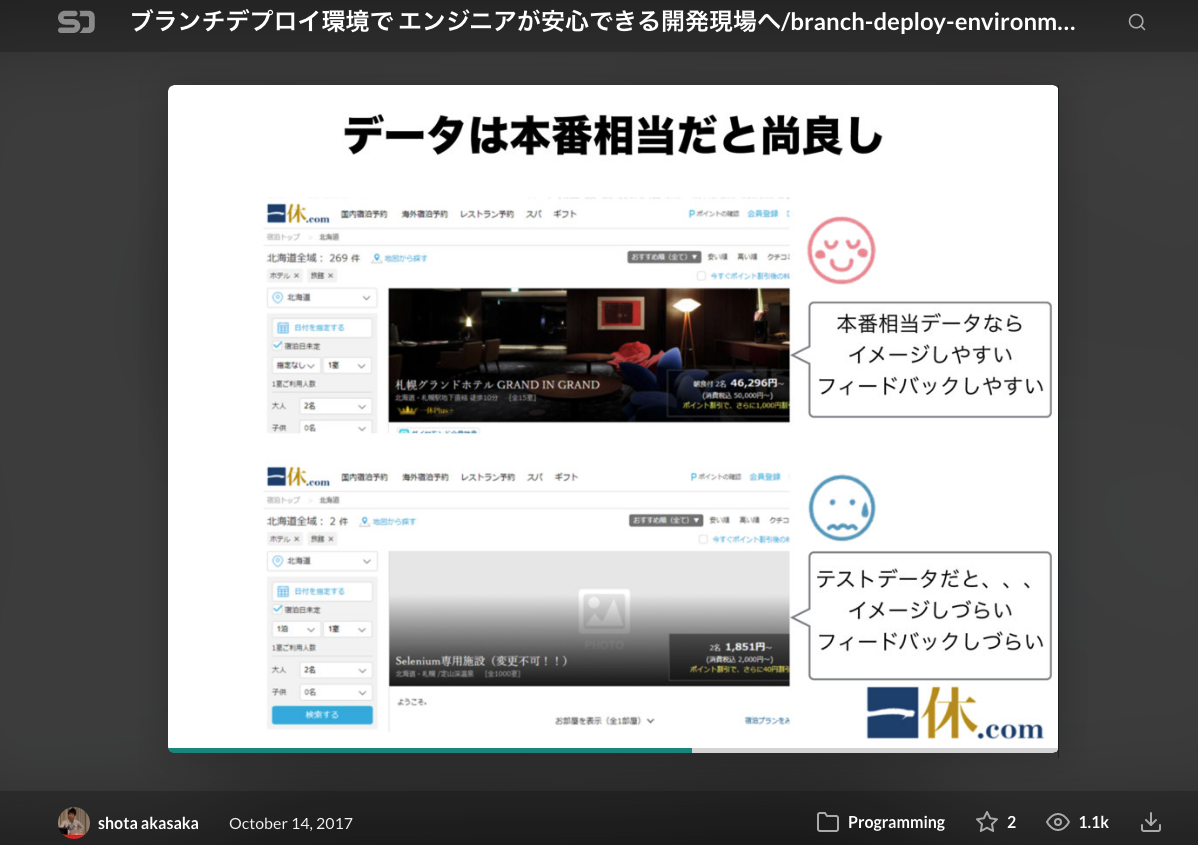
Task: Open the Speaker Deck home logo
Action: tap(76, 21)
